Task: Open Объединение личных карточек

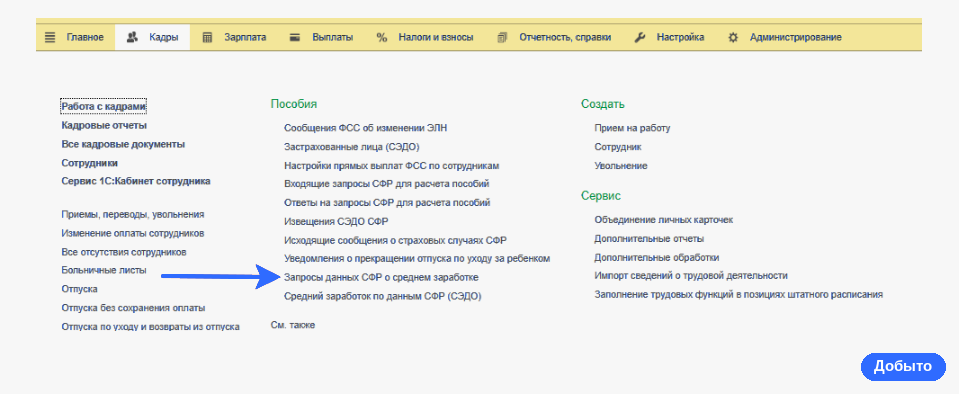Action: 664,220
